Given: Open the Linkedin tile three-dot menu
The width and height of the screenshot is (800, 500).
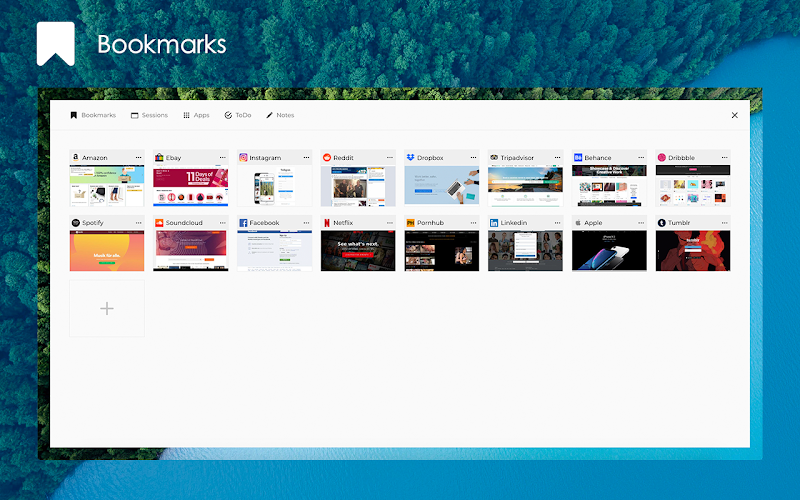Looking at the screenshot, I should point(557,223).
